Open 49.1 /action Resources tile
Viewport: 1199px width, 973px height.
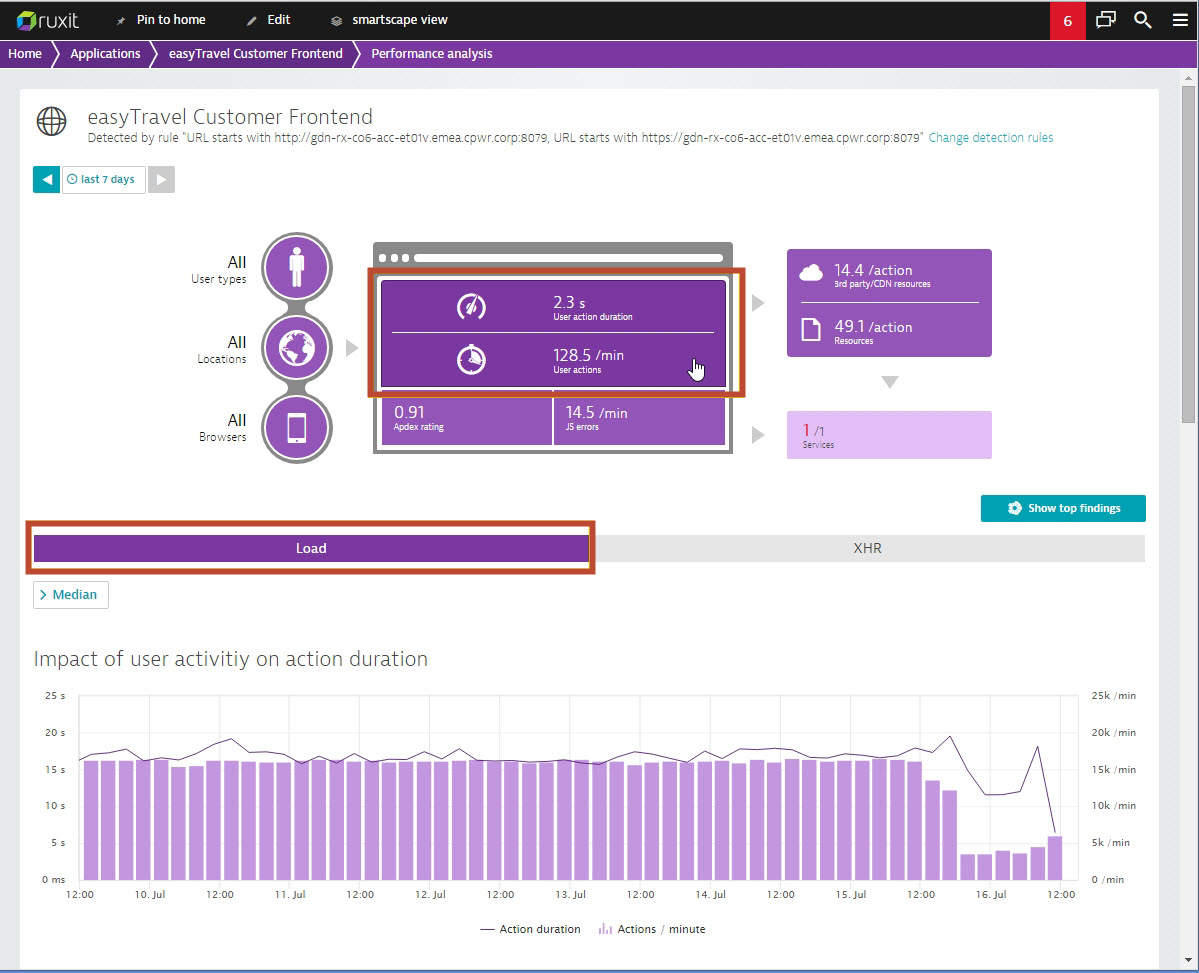(889, 330)
